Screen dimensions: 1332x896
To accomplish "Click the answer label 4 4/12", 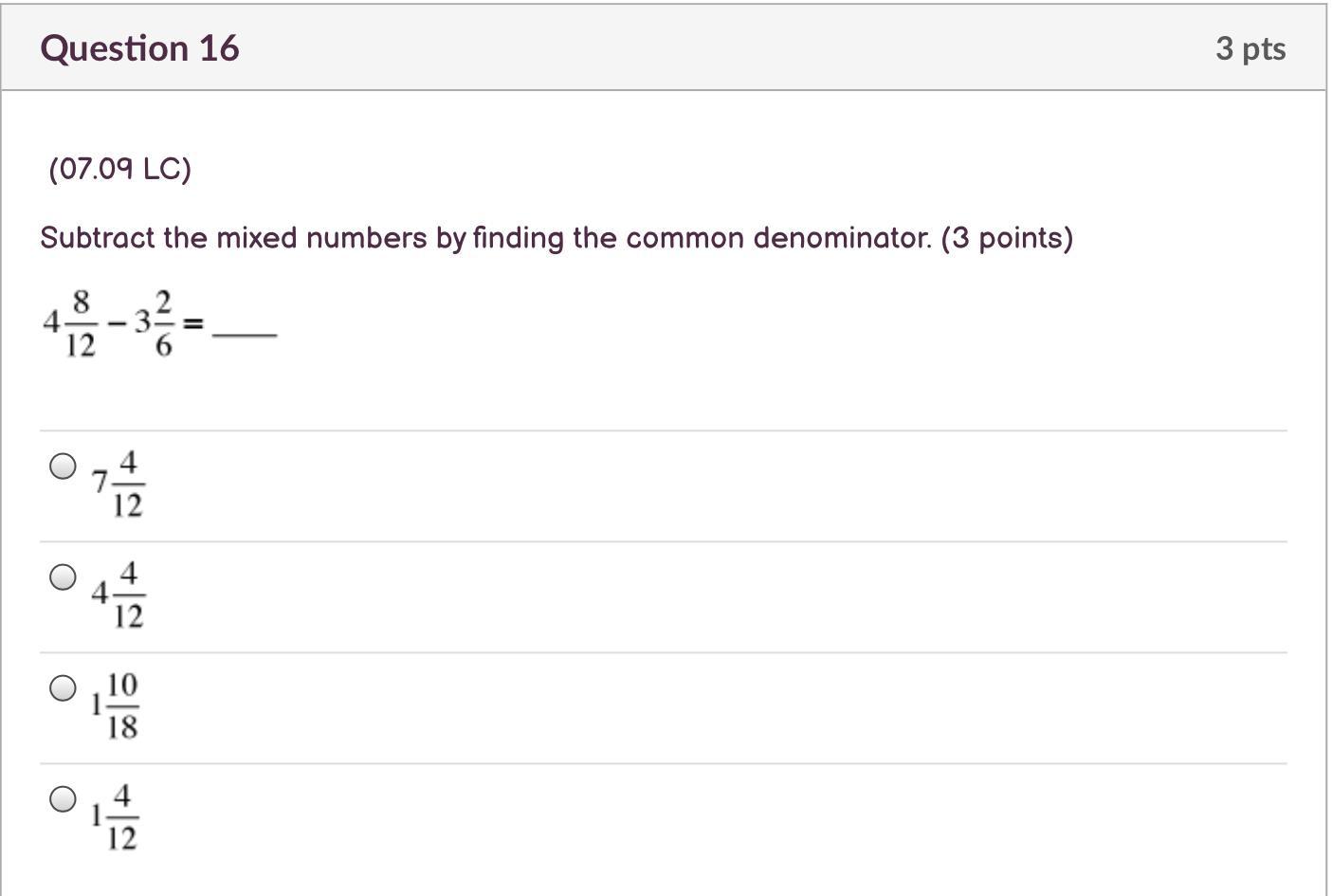I will click(x=119, y=595).
